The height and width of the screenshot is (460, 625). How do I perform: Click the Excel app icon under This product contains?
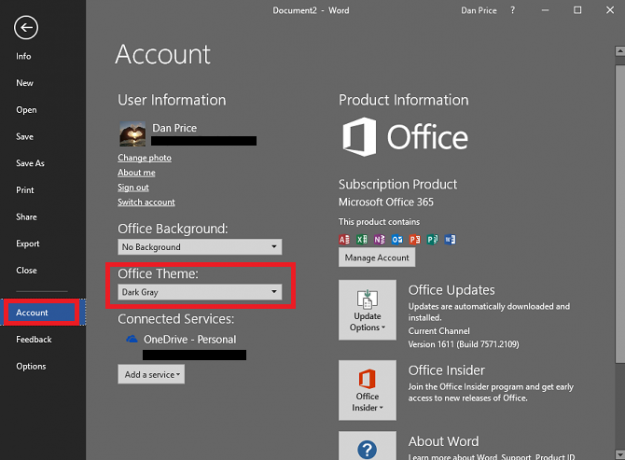pyautogui.click(x=362, y=239)
